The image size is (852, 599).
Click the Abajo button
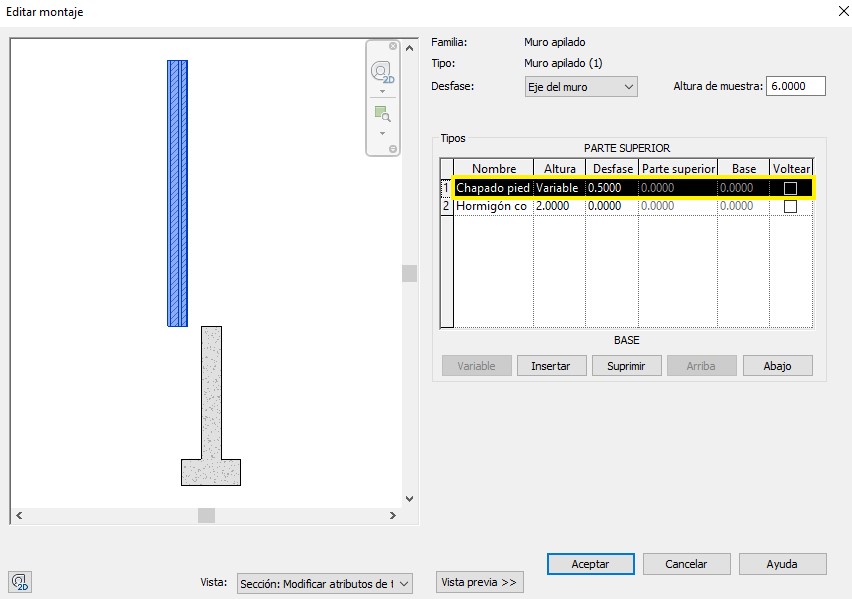(x=777, y=366)
